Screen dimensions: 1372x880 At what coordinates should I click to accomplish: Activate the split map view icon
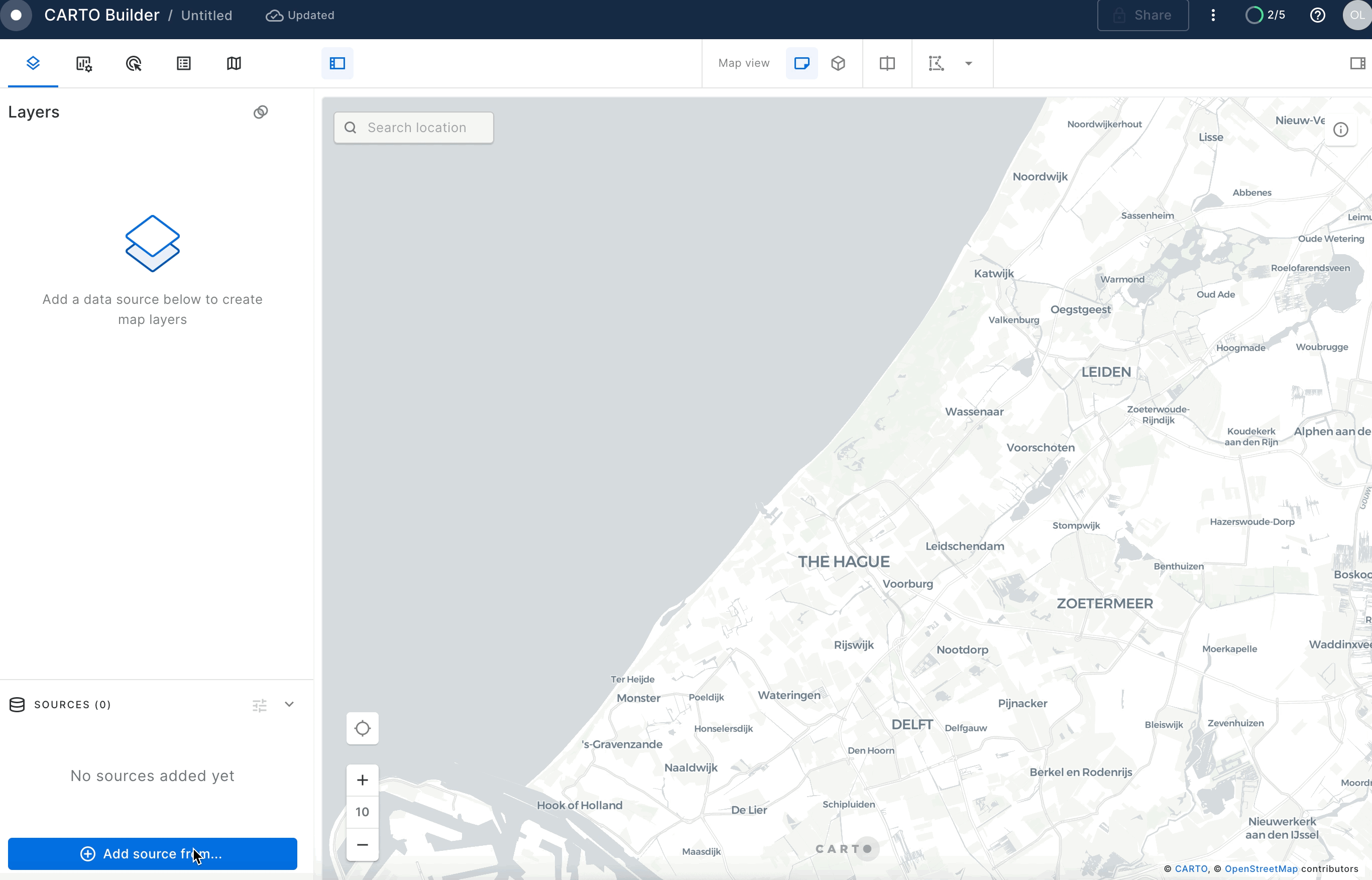point(886,63)
